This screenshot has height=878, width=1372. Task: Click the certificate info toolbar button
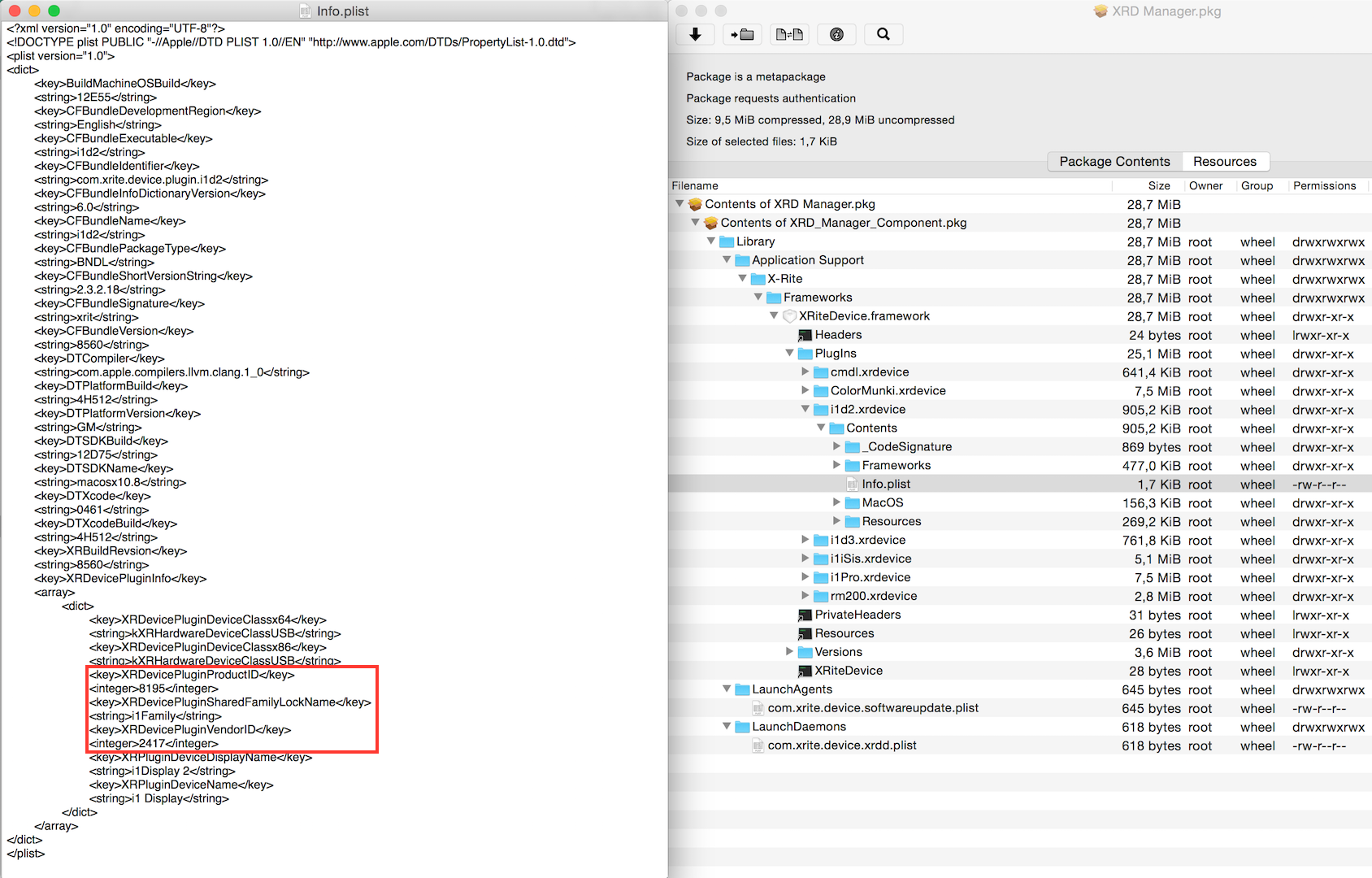coord(836,34)
